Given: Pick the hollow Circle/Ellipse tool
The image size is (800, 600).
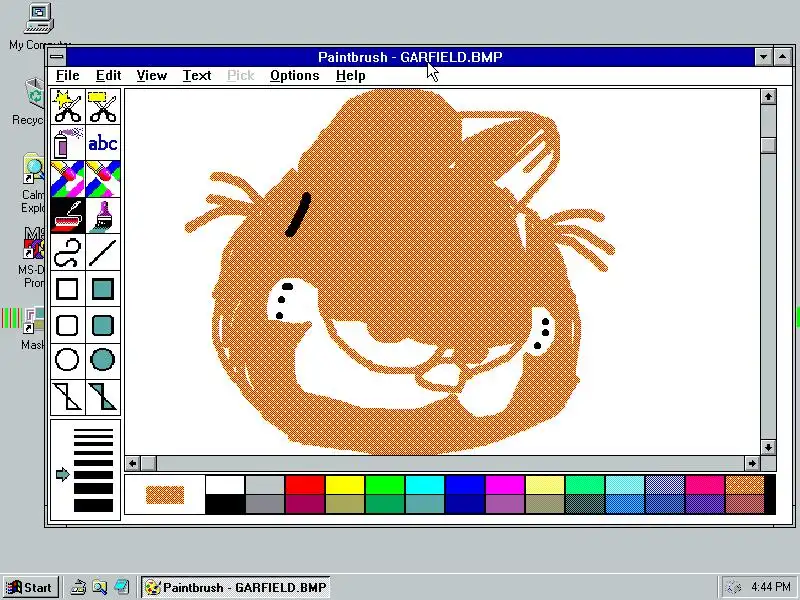Looking at the screenshot, I should [68, 361].
